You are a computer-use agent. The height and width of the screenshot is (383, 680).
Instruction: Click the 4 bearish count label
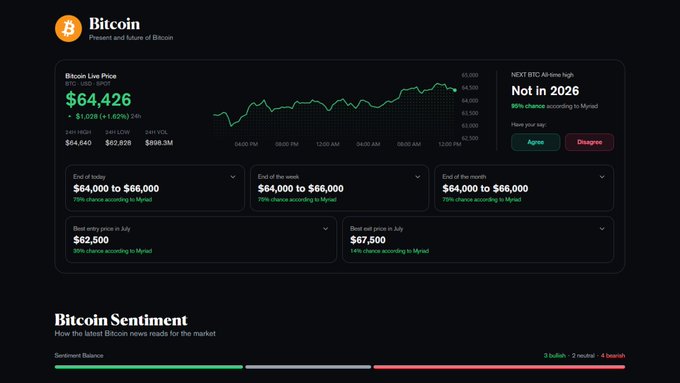click(613, 356)
